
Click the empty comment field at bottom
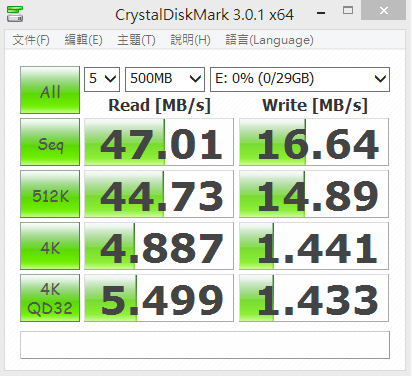coord(205,345)
